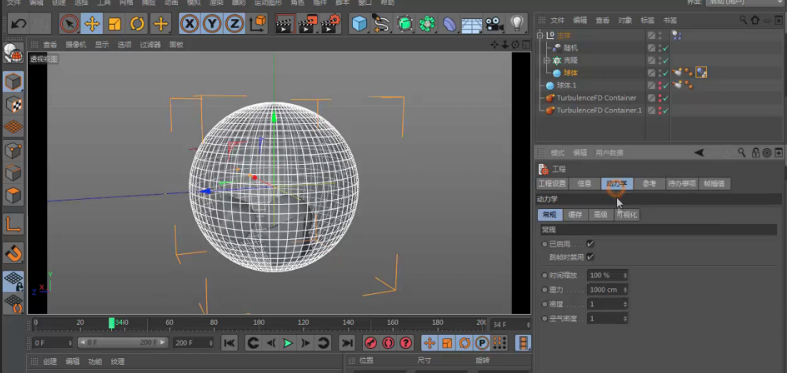The image size is (787, 373).
Task: Toggle the Locked Workplane grid icon
Action: pyautogui.click(x=13, y=282)
